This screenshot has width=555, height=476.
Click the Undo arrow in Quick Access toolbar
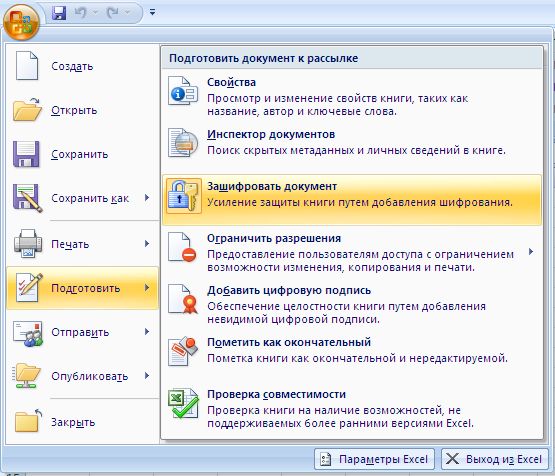click(x=80, y=13)
